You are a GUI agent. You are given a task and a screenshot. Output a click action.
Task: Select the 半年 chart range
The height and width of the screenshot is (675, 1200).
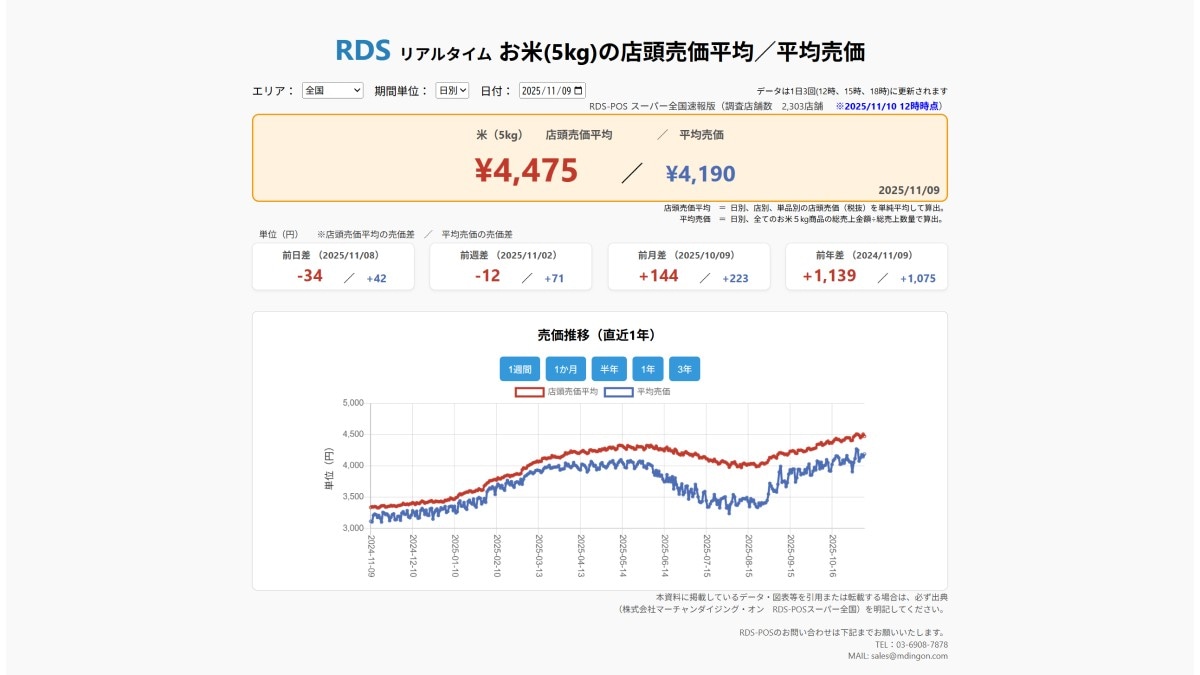pyautogui.click(x=608, y=368)
